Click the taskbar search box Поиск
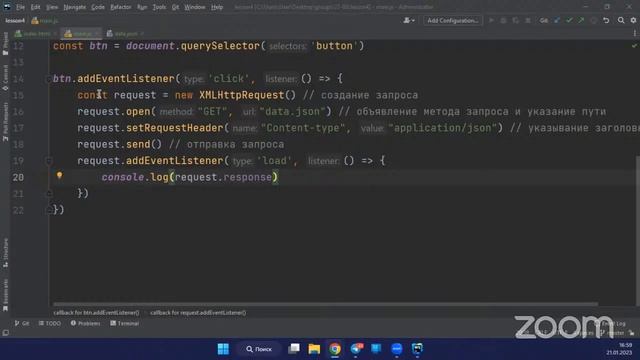640x360 pixels. (x=259, y=349)
